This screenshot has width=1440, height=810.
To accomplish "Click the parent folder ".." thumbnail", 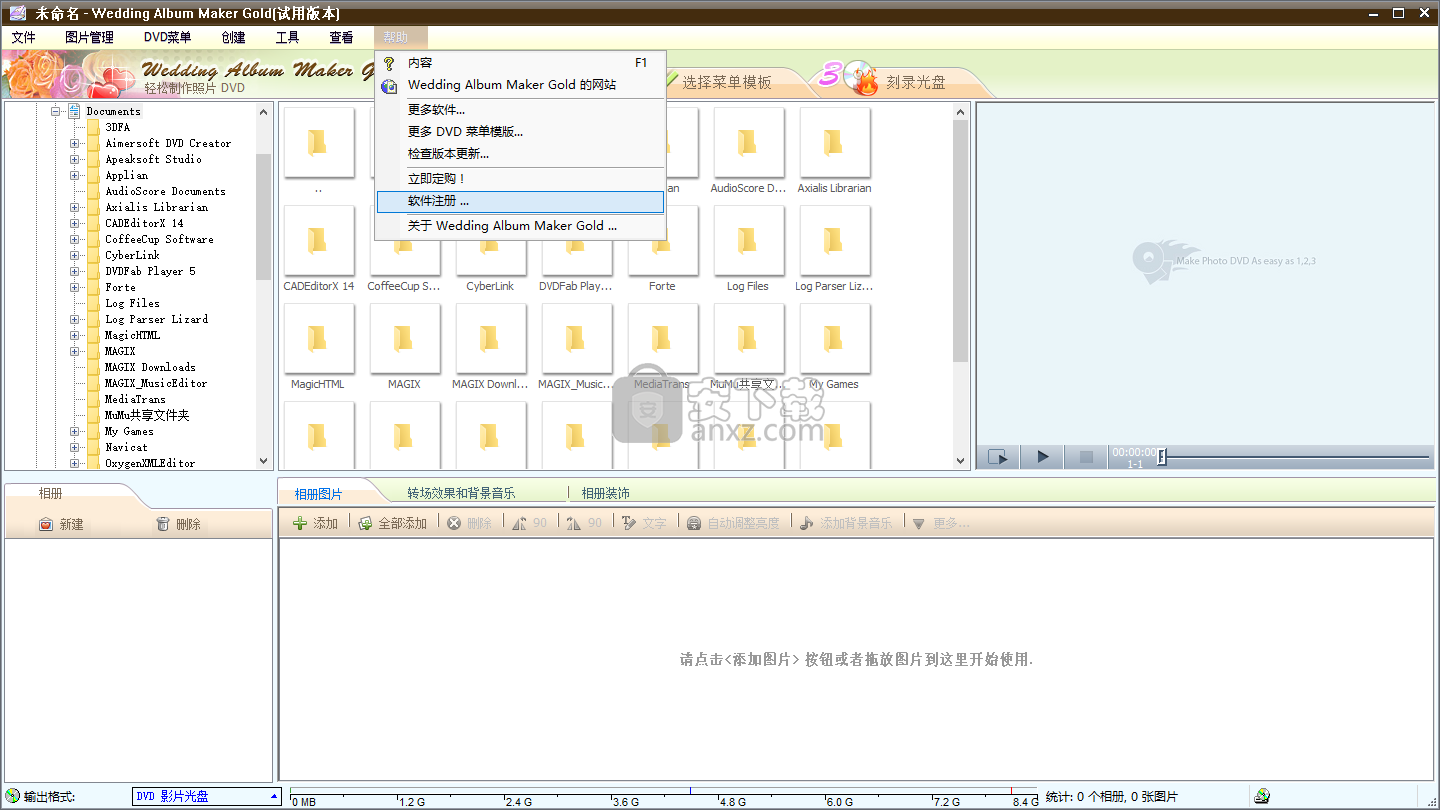I will (319, 143).
